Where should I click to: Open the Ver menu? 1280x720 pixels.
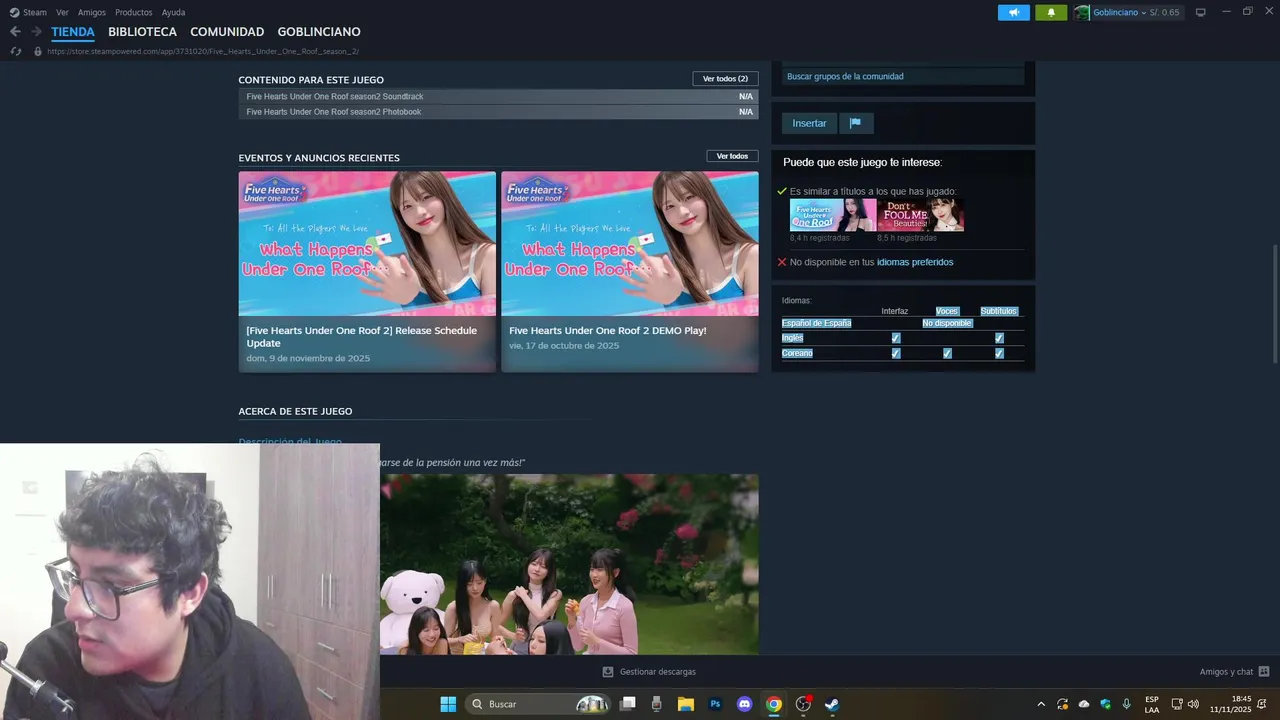(x=62, y=12)
